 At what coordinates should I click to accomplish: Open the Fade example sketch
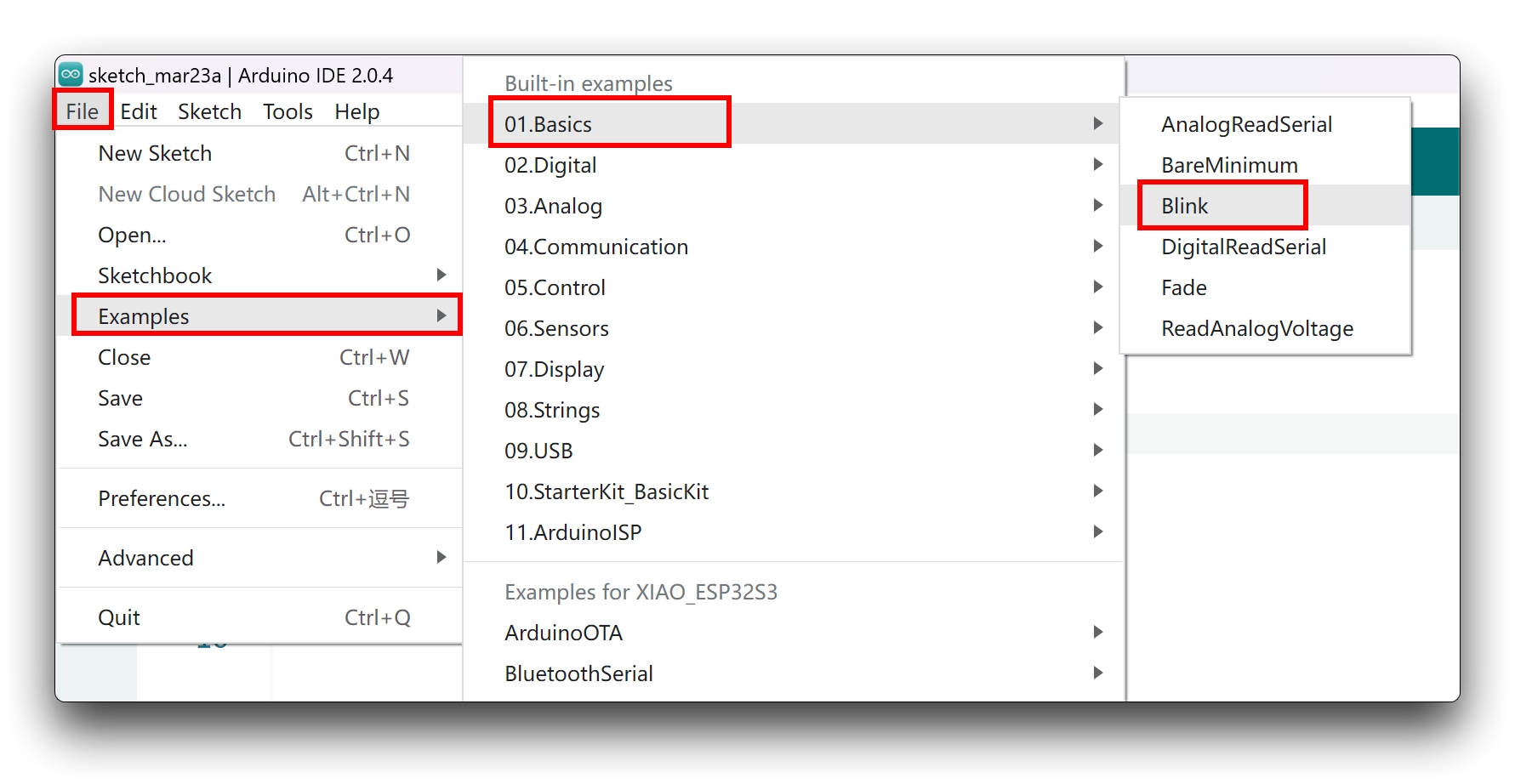[1266, 287]
